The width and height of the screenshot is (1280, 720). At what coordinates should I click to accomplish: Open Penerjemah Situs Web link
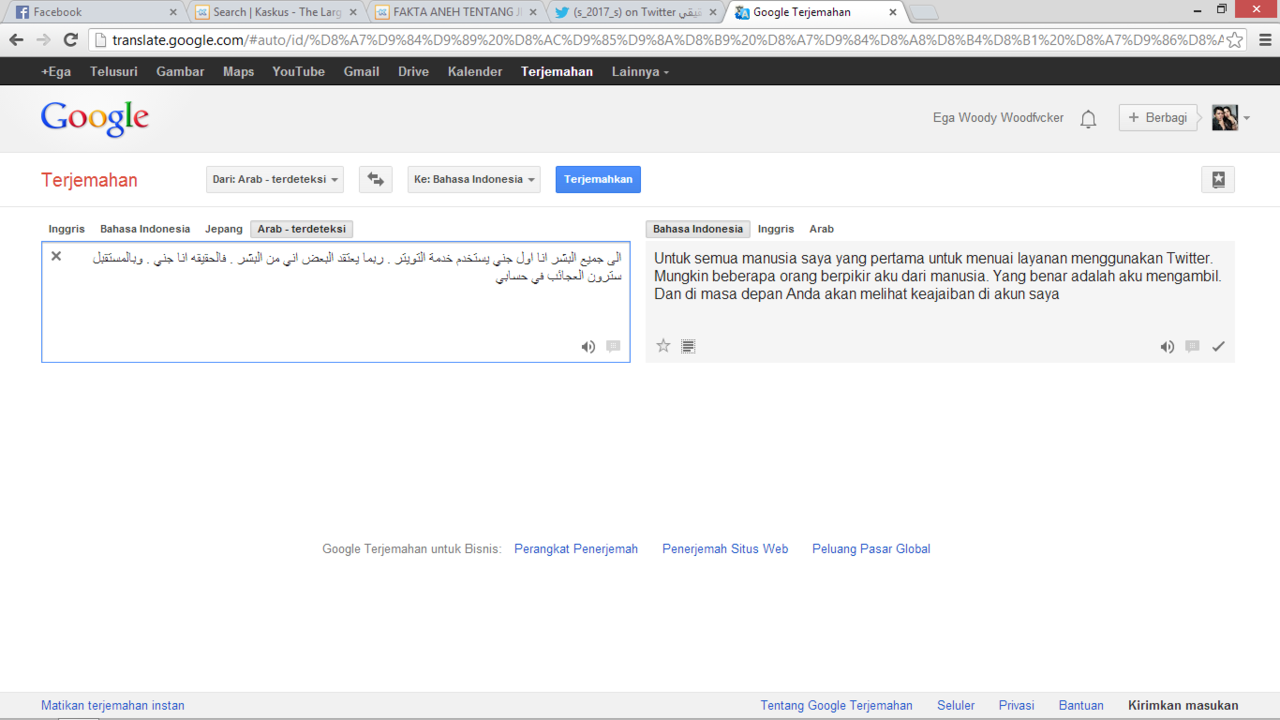coord(725,549)
